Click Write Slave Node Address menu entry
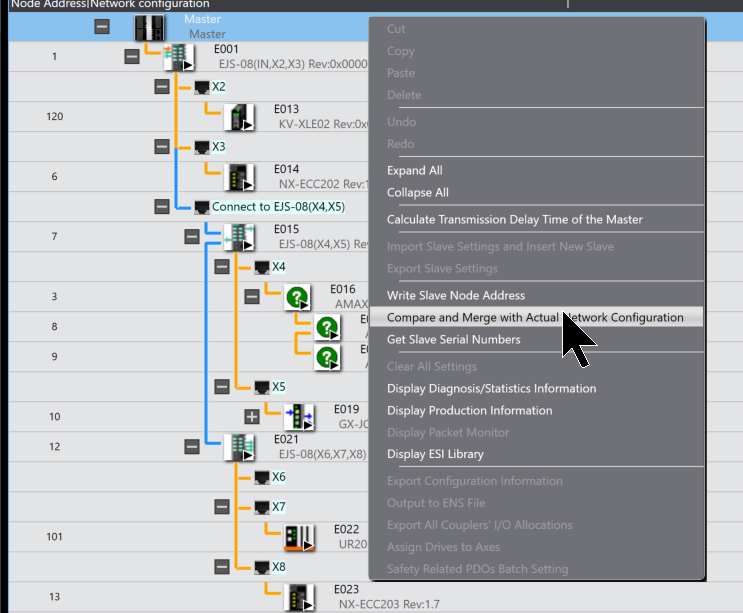The width and height of the screenshot is (743, 613). point(455,295)
